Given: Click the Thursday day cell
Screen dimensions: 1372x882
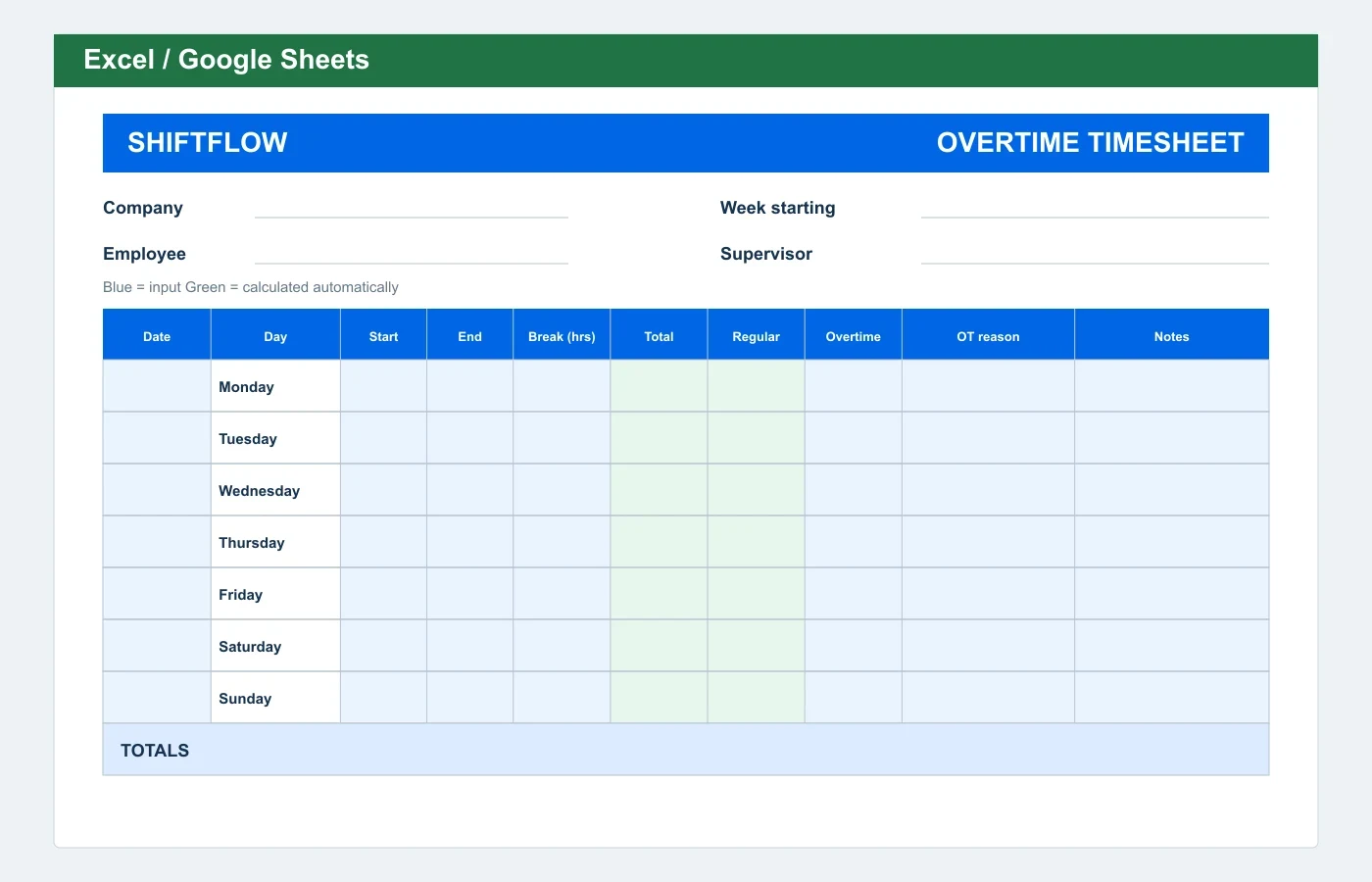Looking at the screenshot, I should pyautogui.click(x=275, y=542).
